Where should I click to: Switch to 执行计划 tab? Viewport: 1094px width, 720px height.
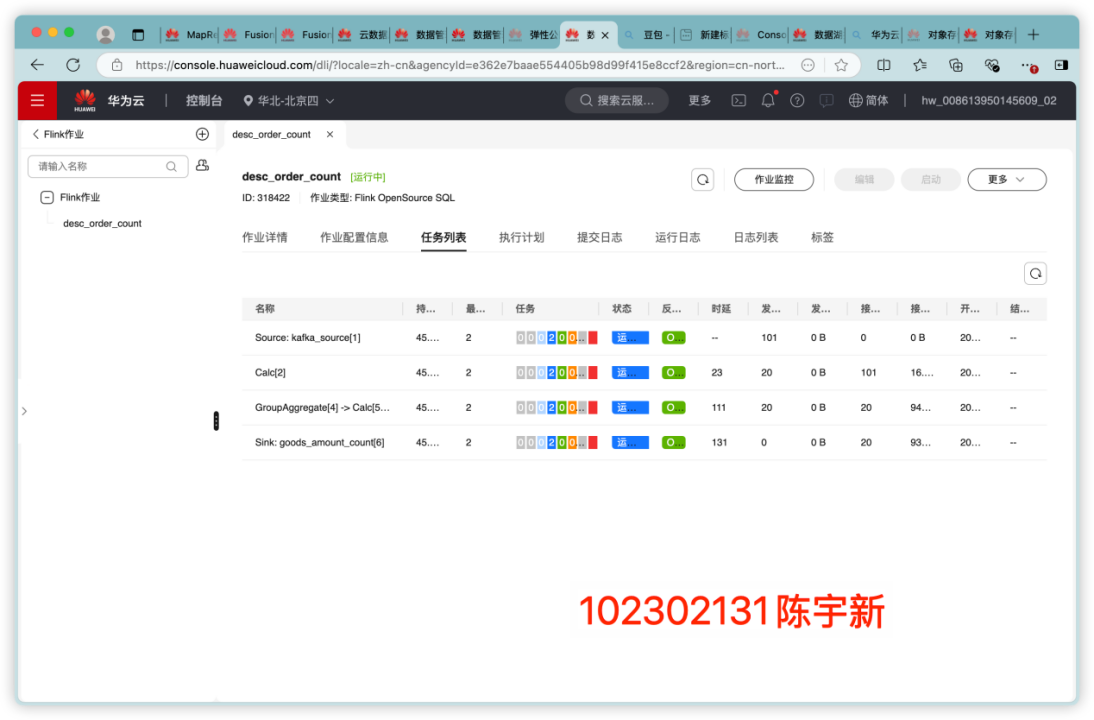[x=521, y=237]
